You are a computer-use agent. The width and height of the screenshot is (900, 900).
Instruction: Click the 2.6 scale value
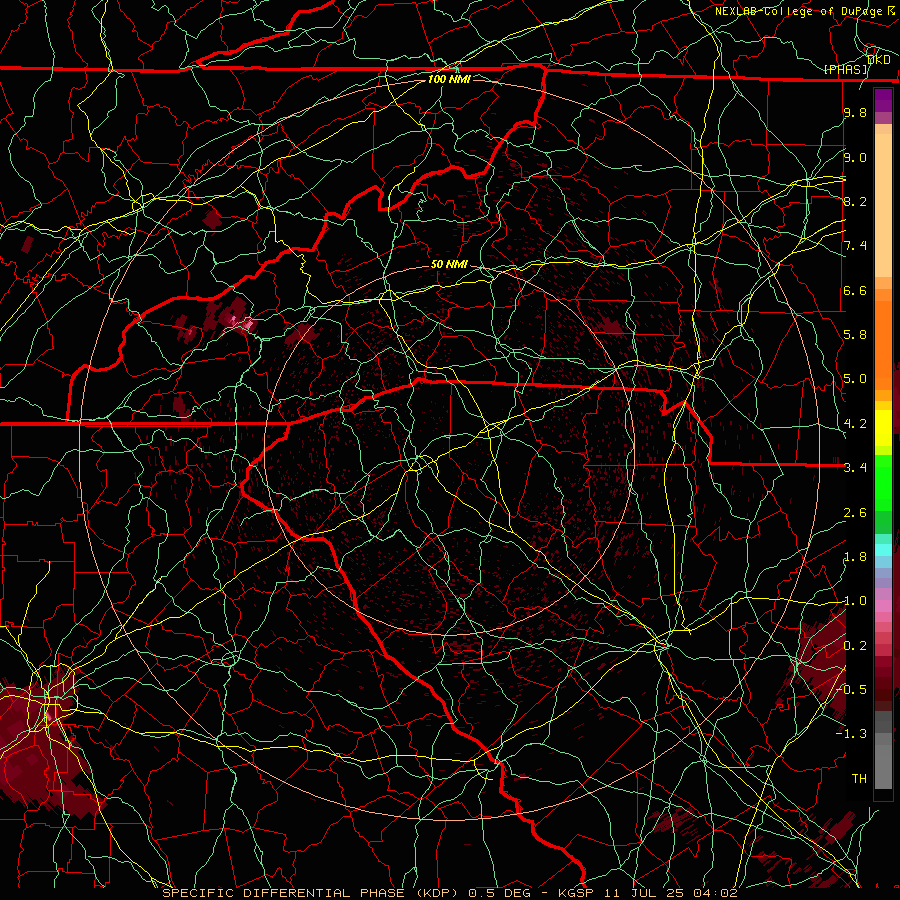[855, 513]
